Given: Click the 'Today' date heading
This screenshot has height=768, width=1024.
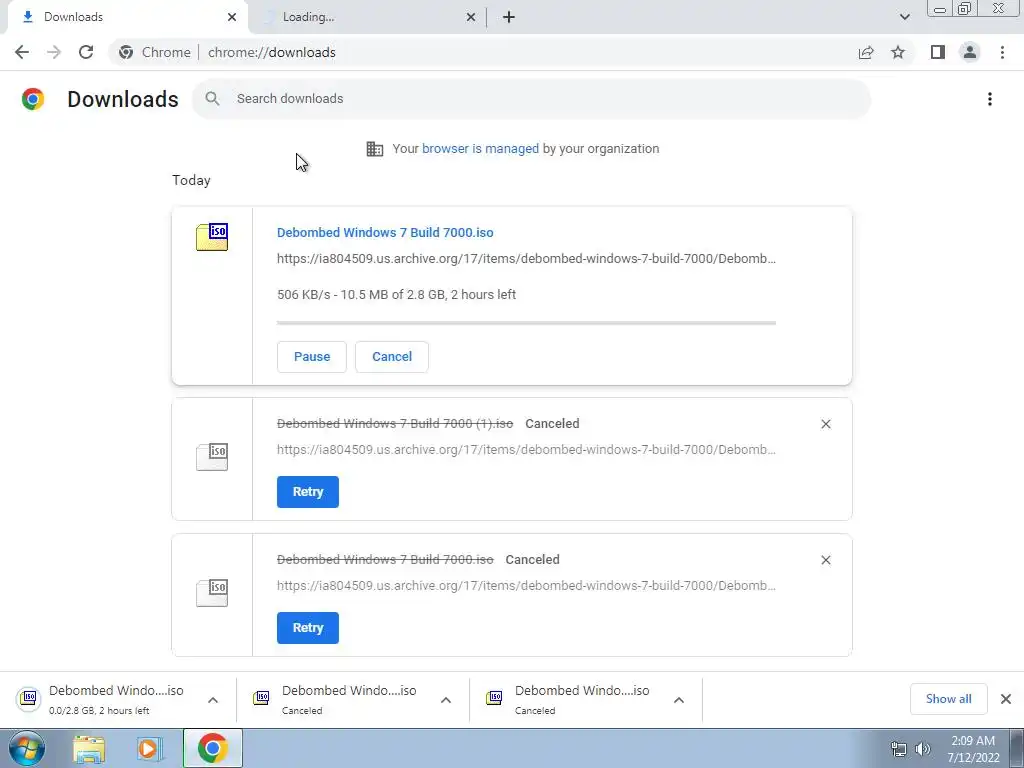Looking at the screenshot, I should [x=191, y=180].
